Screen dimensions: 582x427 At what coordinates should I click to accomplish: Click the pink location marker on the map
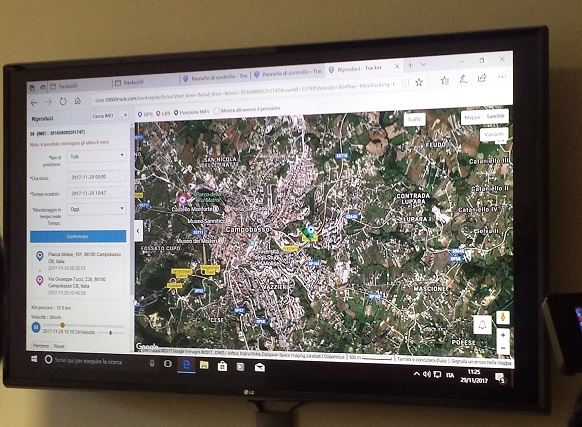click(182, 200)
